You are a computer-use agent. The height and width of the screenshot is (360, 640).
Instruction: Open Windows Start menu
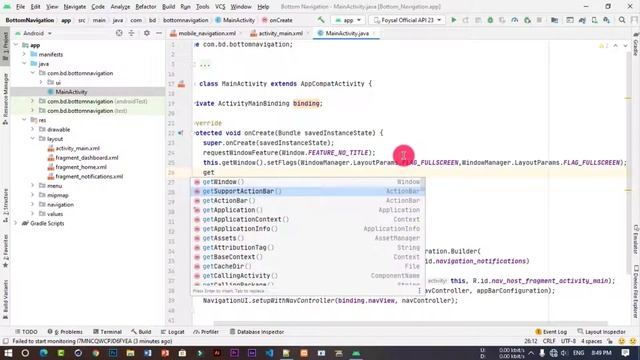tap(8, 353)
